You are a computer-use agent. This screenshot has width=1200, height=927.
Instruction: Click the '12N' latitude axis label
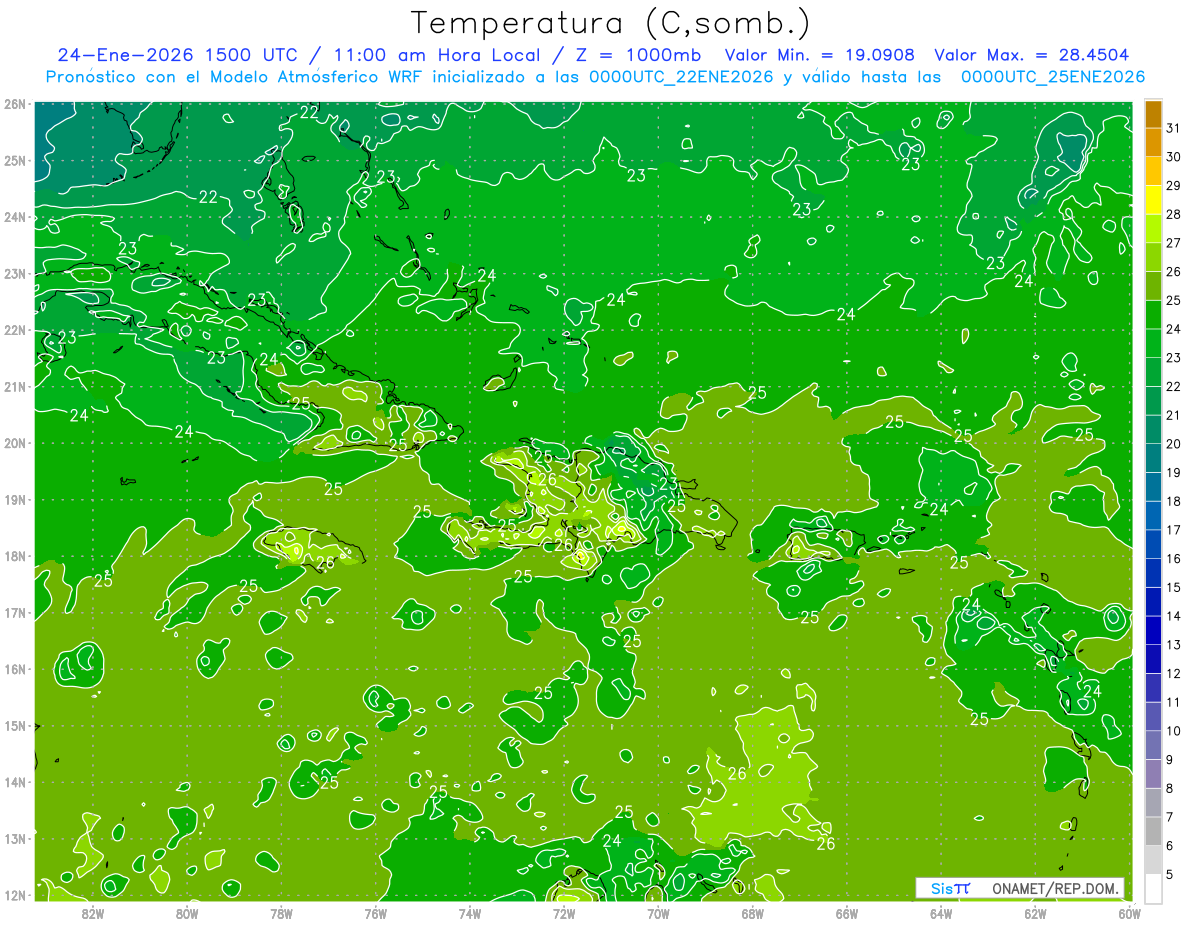coord(14,895)
